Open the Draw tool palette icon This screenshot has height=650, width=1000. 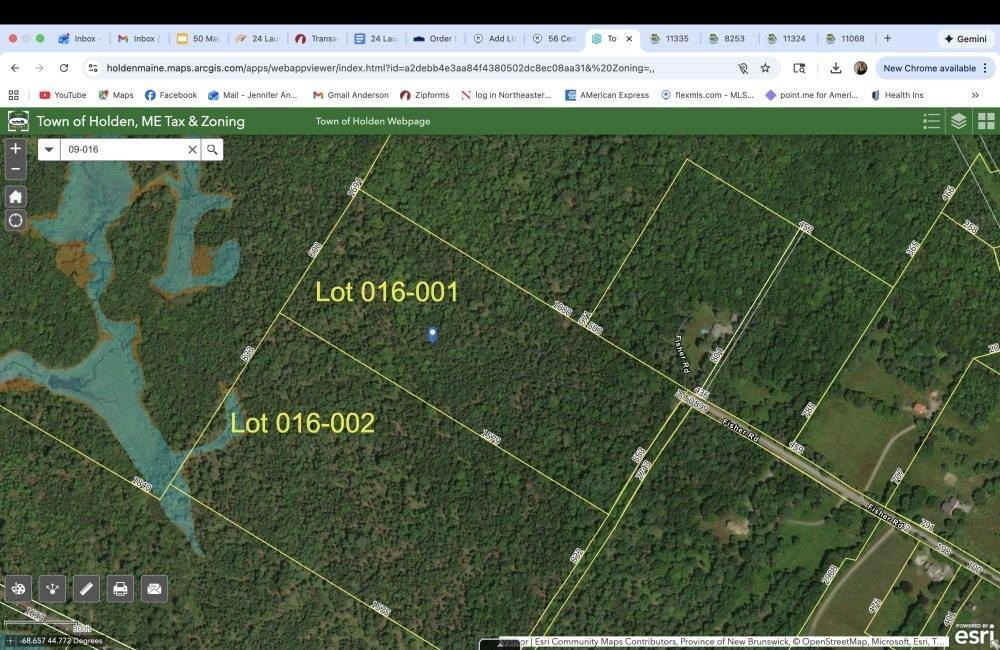tap(18, 588)
